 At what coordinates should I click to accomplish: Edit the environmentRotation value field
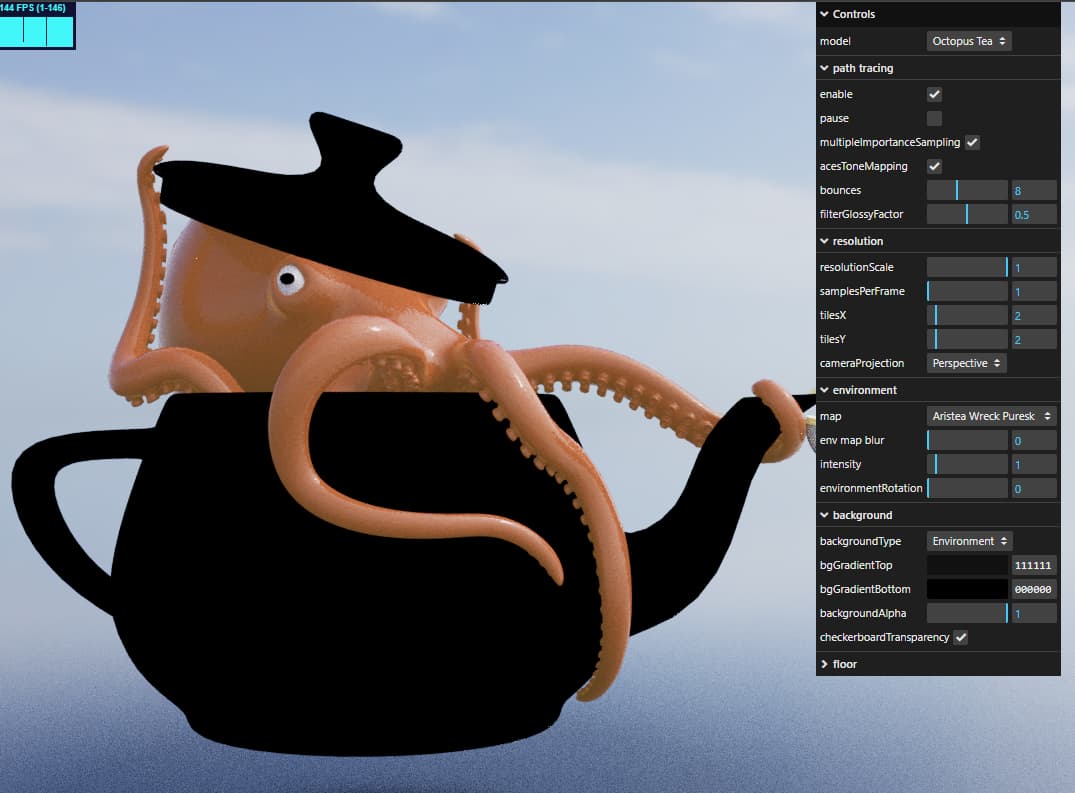pyautogui.click(x=1034, y=488)
